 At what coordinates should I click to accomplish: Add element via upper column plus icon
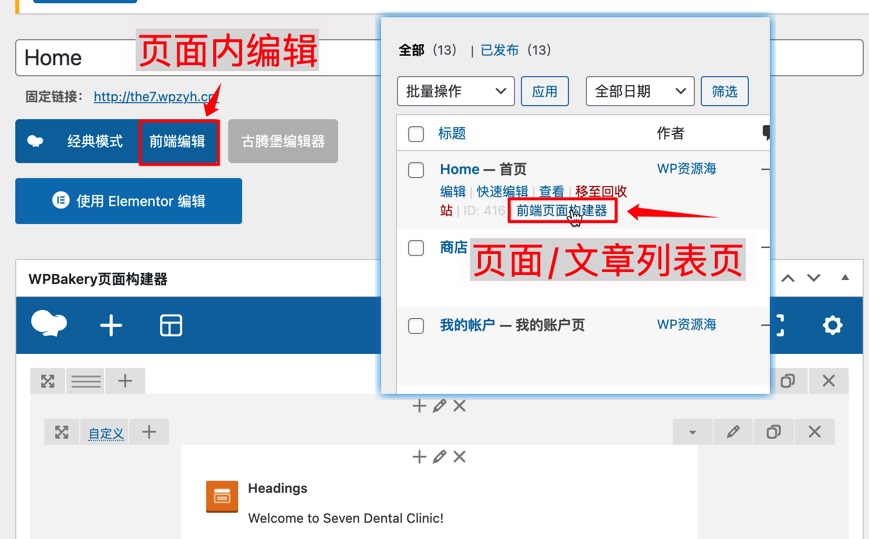point(419,406)
